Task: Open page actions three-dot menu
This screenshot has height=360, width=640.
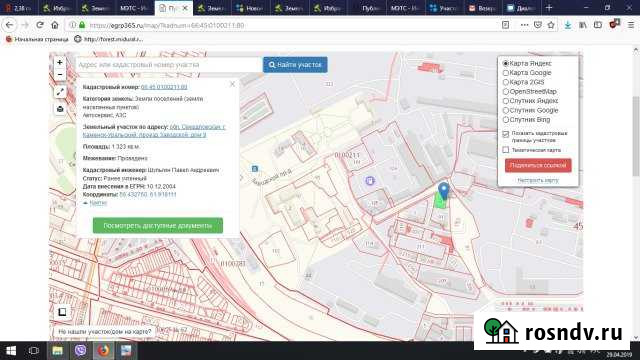Action: pos(524,25)
